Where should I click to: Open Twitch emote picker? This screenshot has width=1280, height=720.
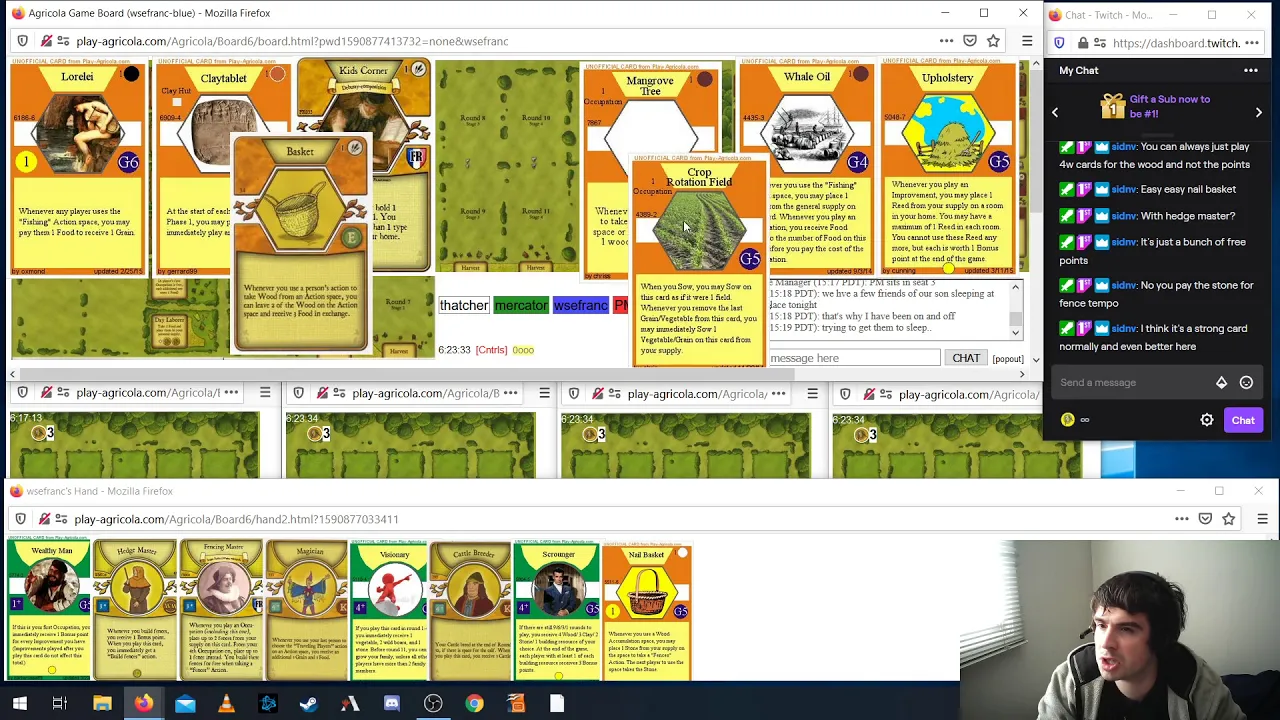(1246, 382)
